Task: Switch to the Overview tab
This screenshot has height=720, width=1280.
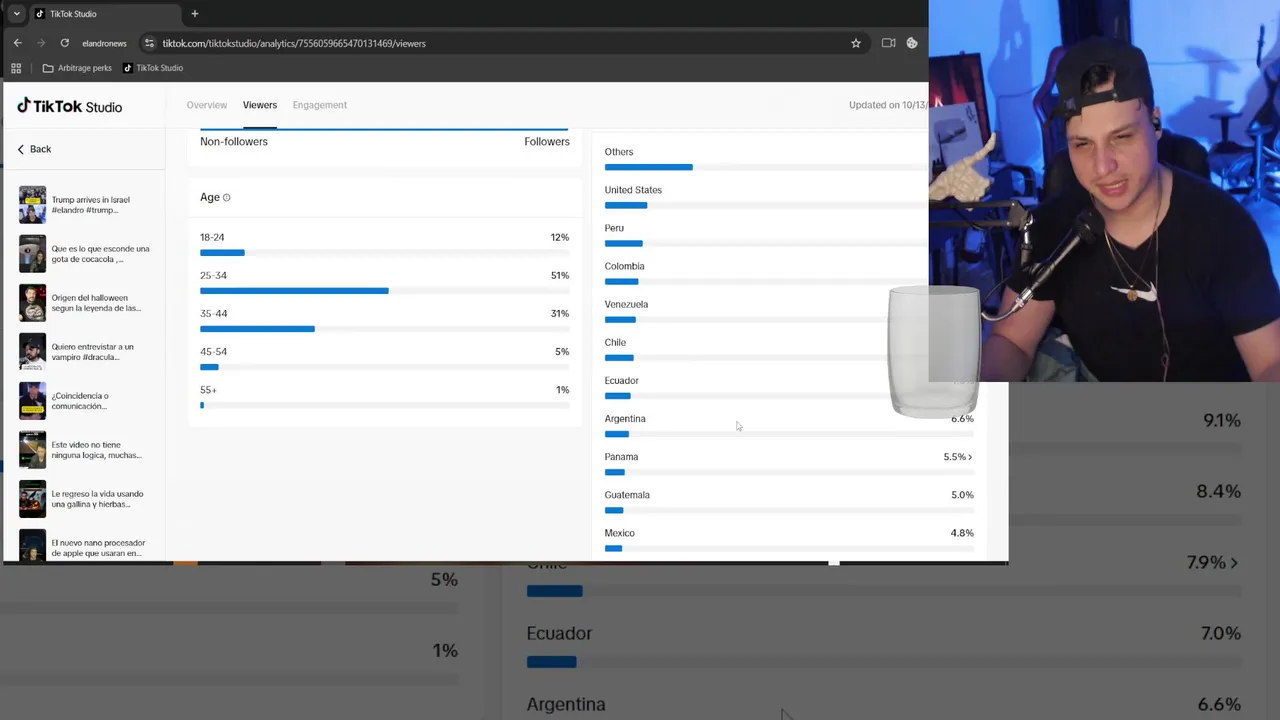Action: pos(207,105)
